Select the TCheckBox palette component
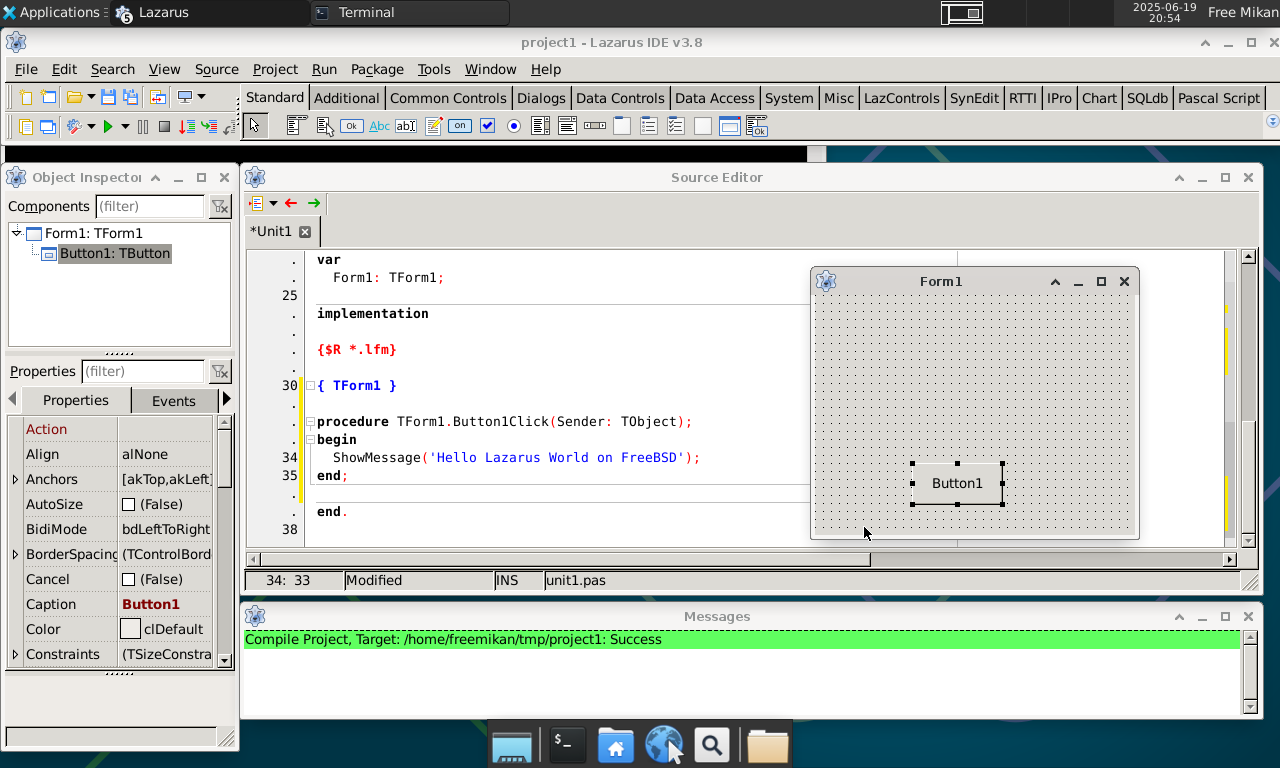Screen dimensions: 1280x768 point(487,126)
